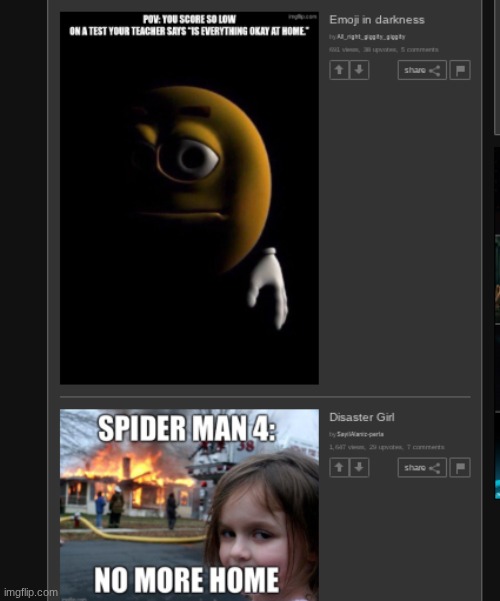Screen dimensions: 500x601
Task: Flag the Disaster Girl meme
Action: pos(460,468)
